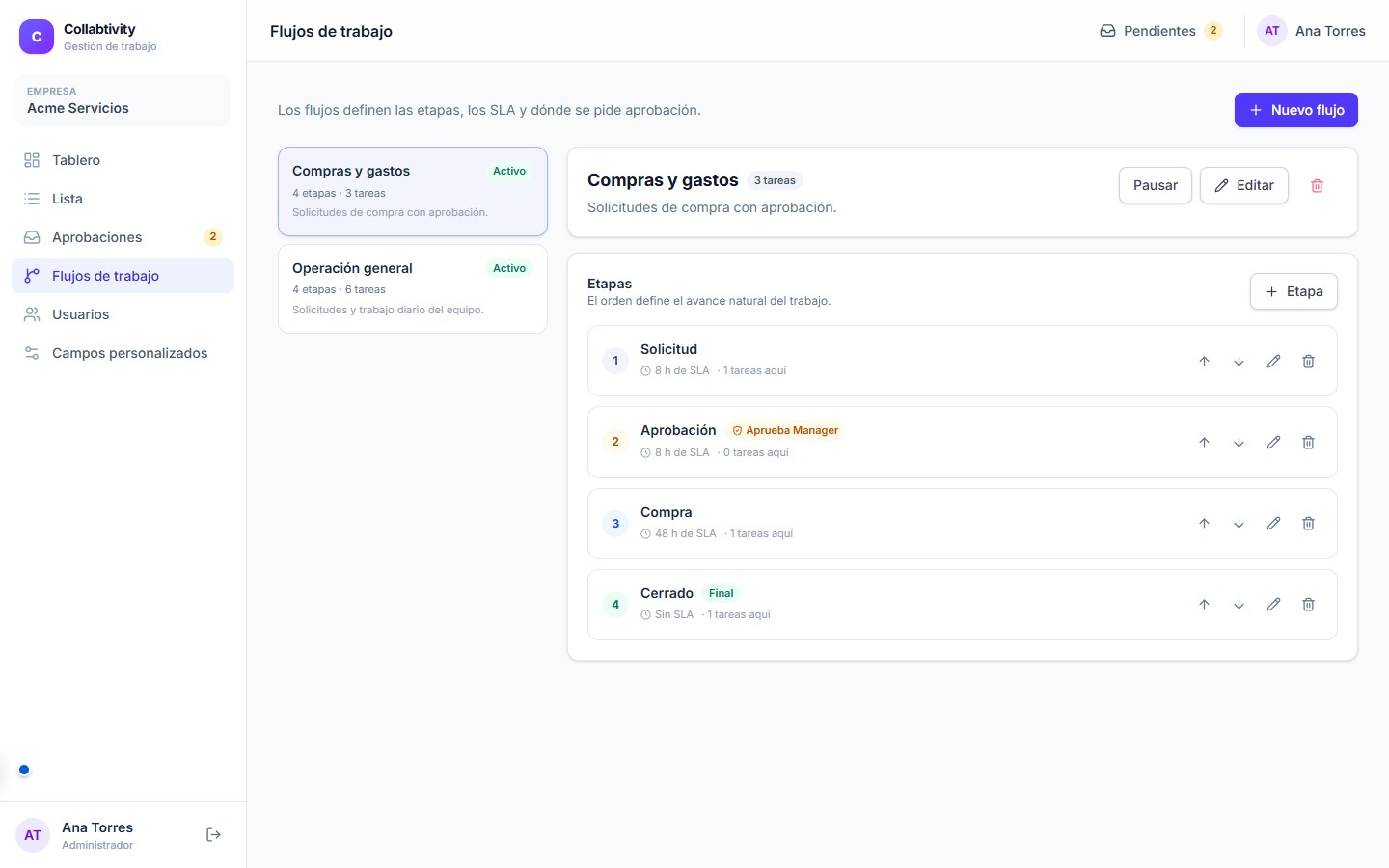
Task: Click the Sin SLA text
Action: 674,614
